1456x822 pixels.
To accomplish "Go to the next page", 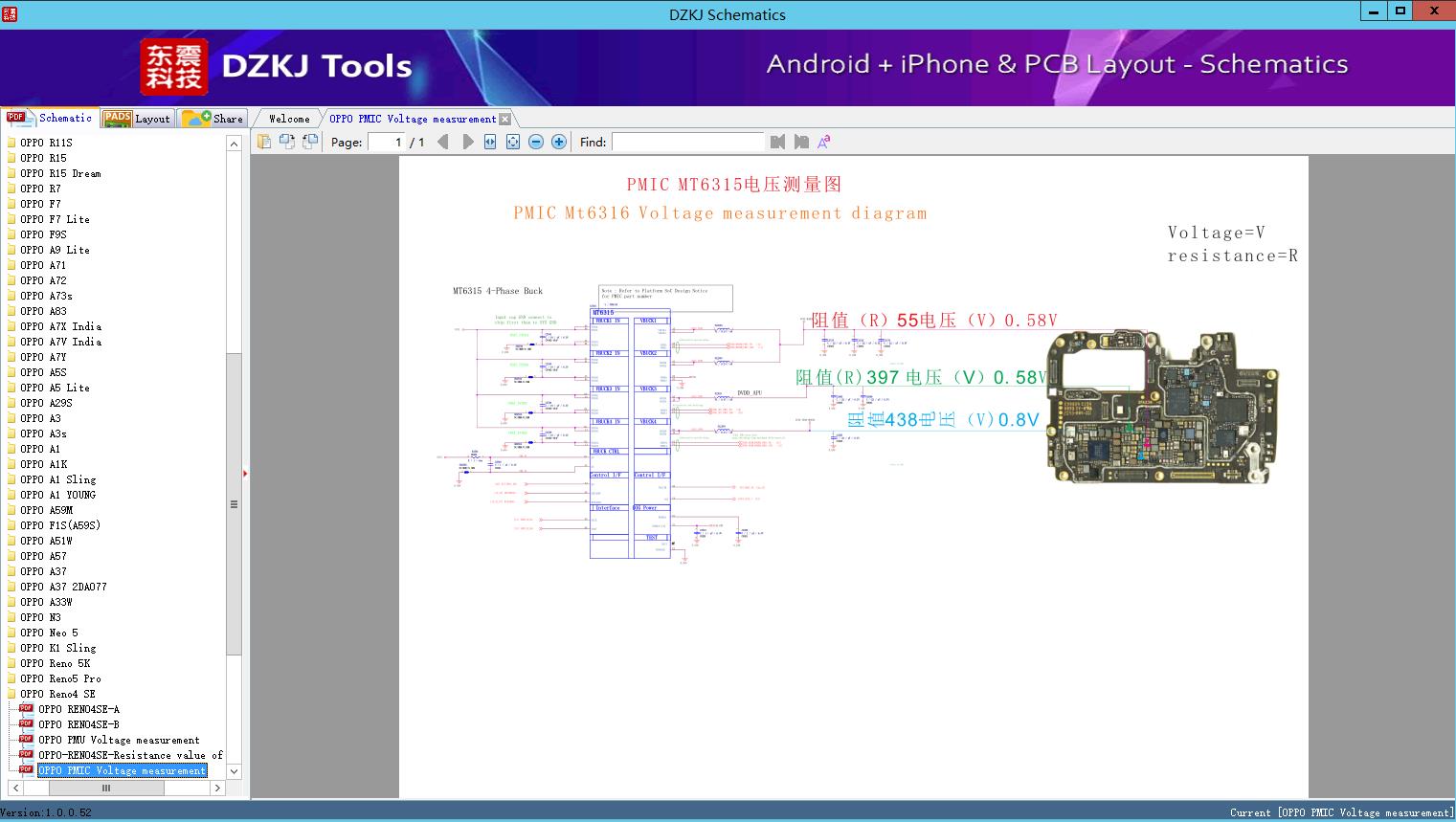I will (x=467, y=142).
